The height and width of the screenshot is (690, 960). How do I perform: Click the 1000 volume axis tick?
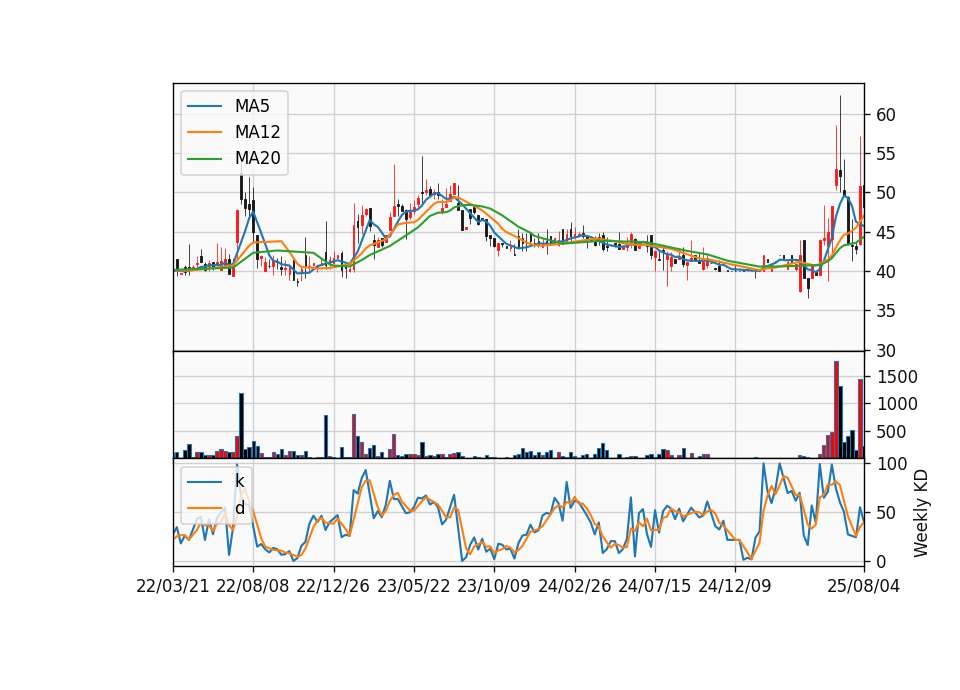[x=897, y=404]
